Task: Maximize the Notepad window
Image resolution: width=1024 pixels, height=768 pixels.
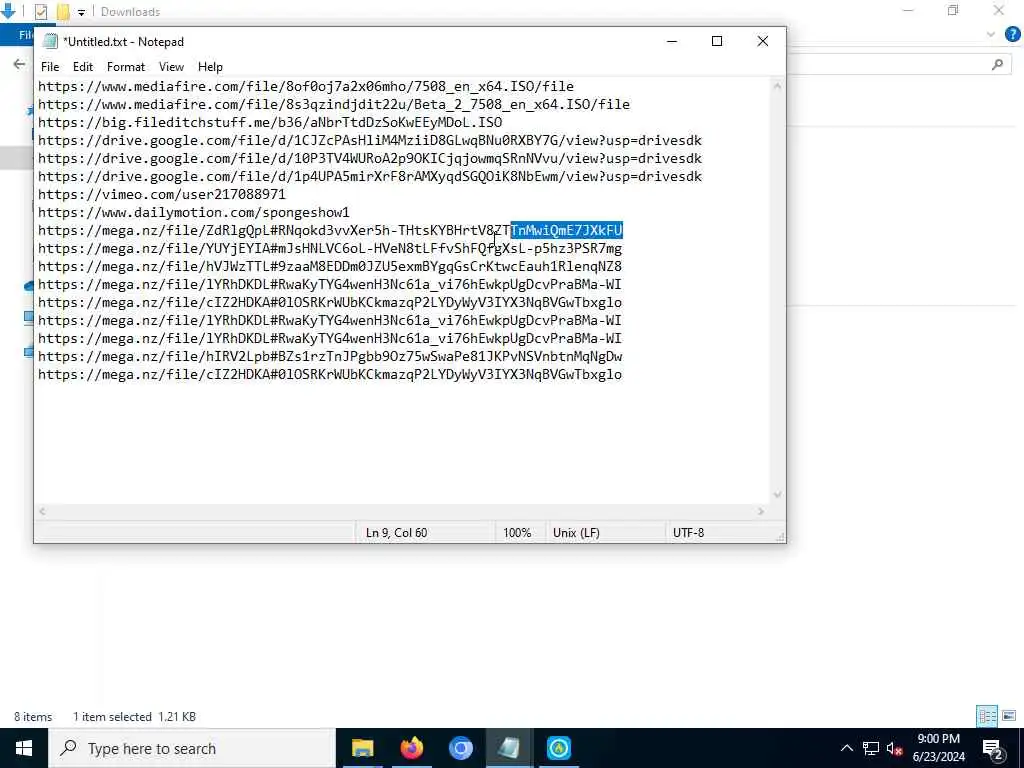Action: pyautogui.click(x=716, y=41)
